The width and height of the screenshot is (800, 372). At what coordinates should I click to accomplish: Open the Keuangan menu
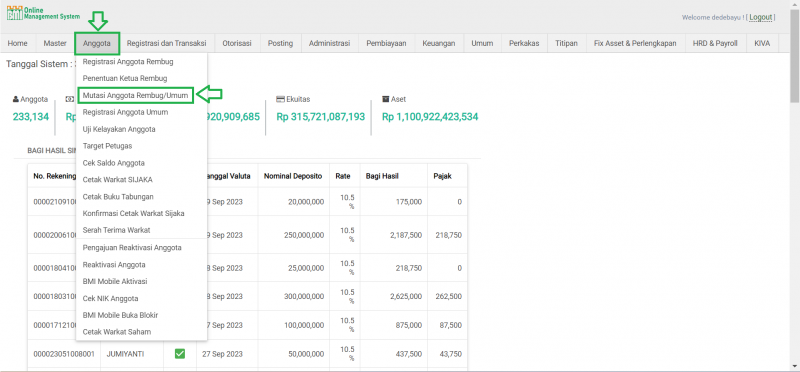[439, 43]
